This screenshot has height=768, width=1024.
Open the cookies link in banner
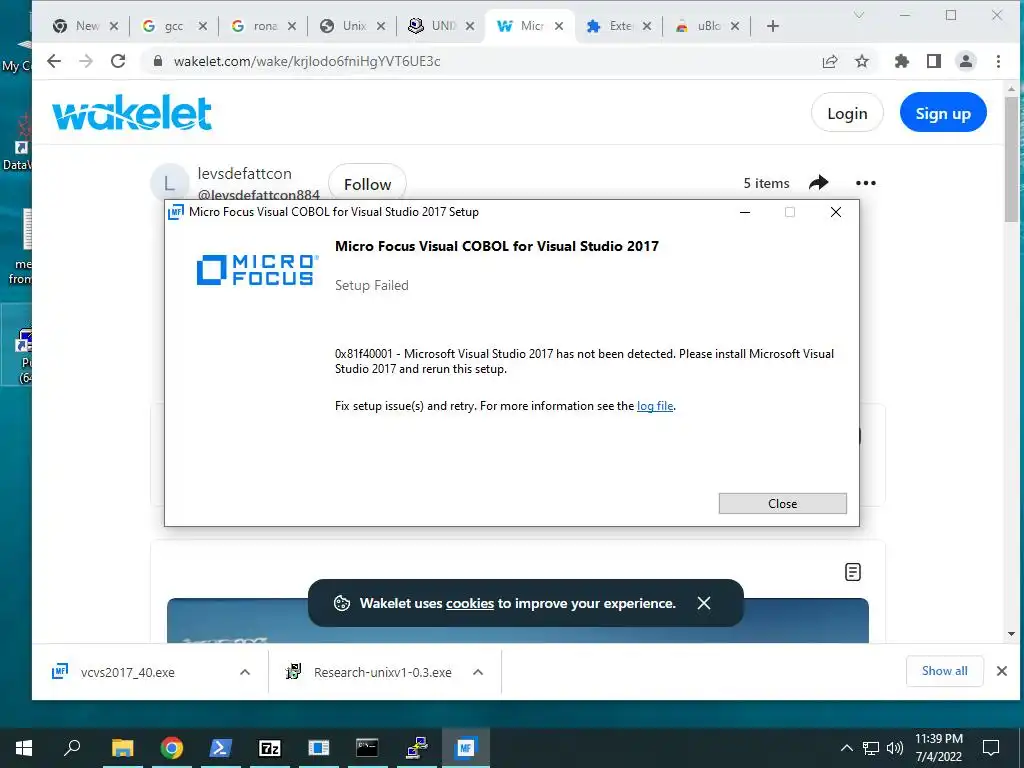pos(470,603)
